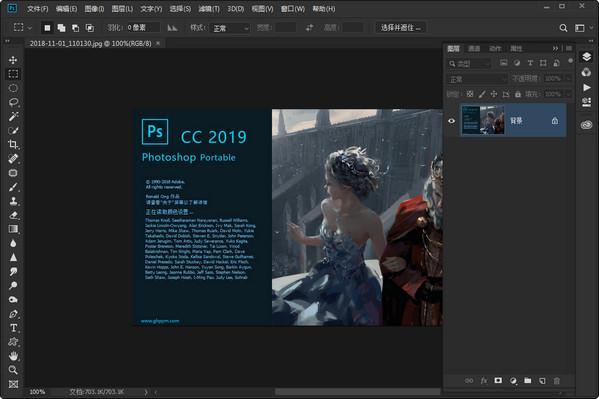Select the Gradient tool
This screenshot has width=599, height=399.
click(13, 229)
